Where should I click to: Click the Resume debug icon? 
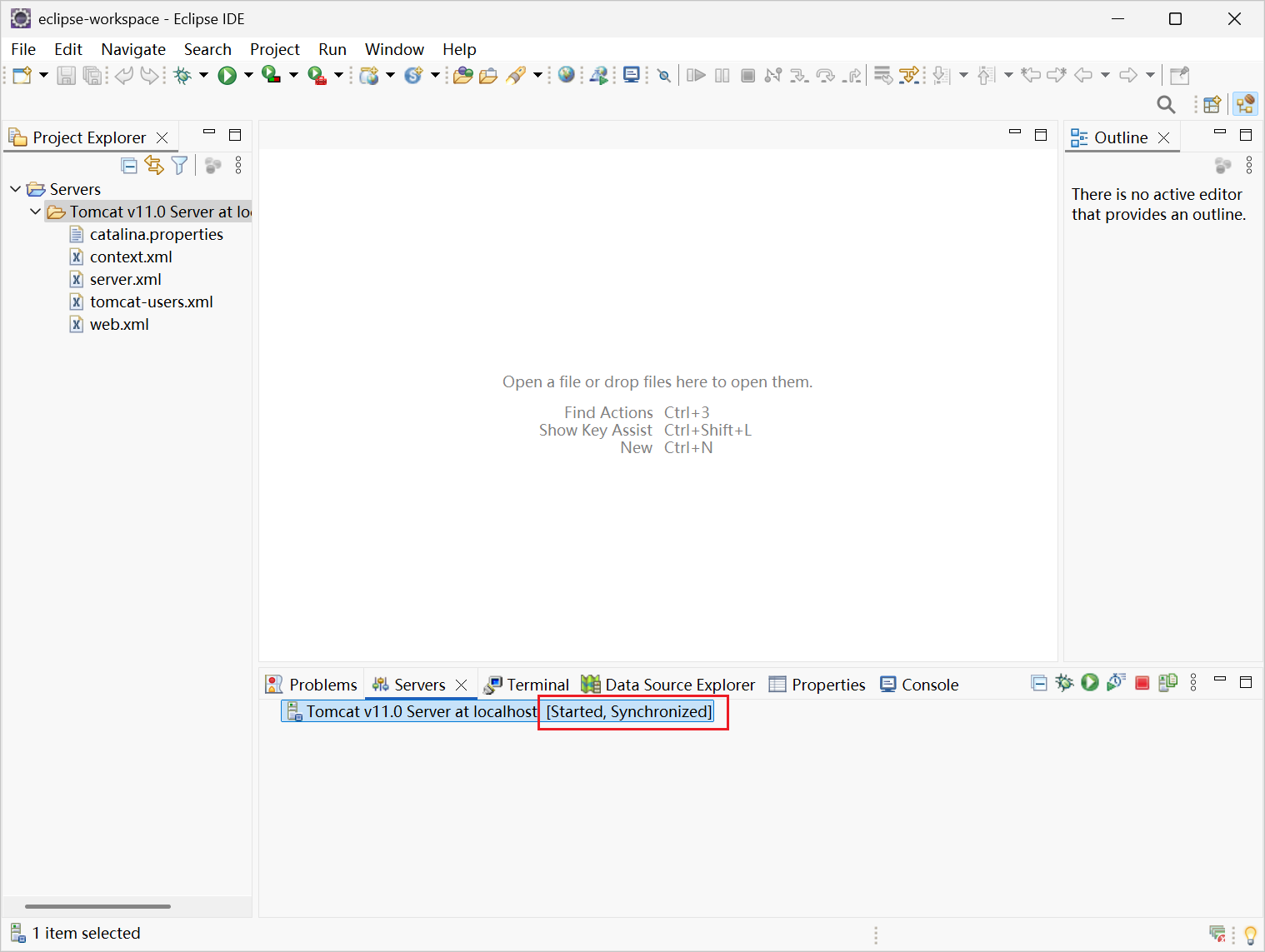click(696, 76)
